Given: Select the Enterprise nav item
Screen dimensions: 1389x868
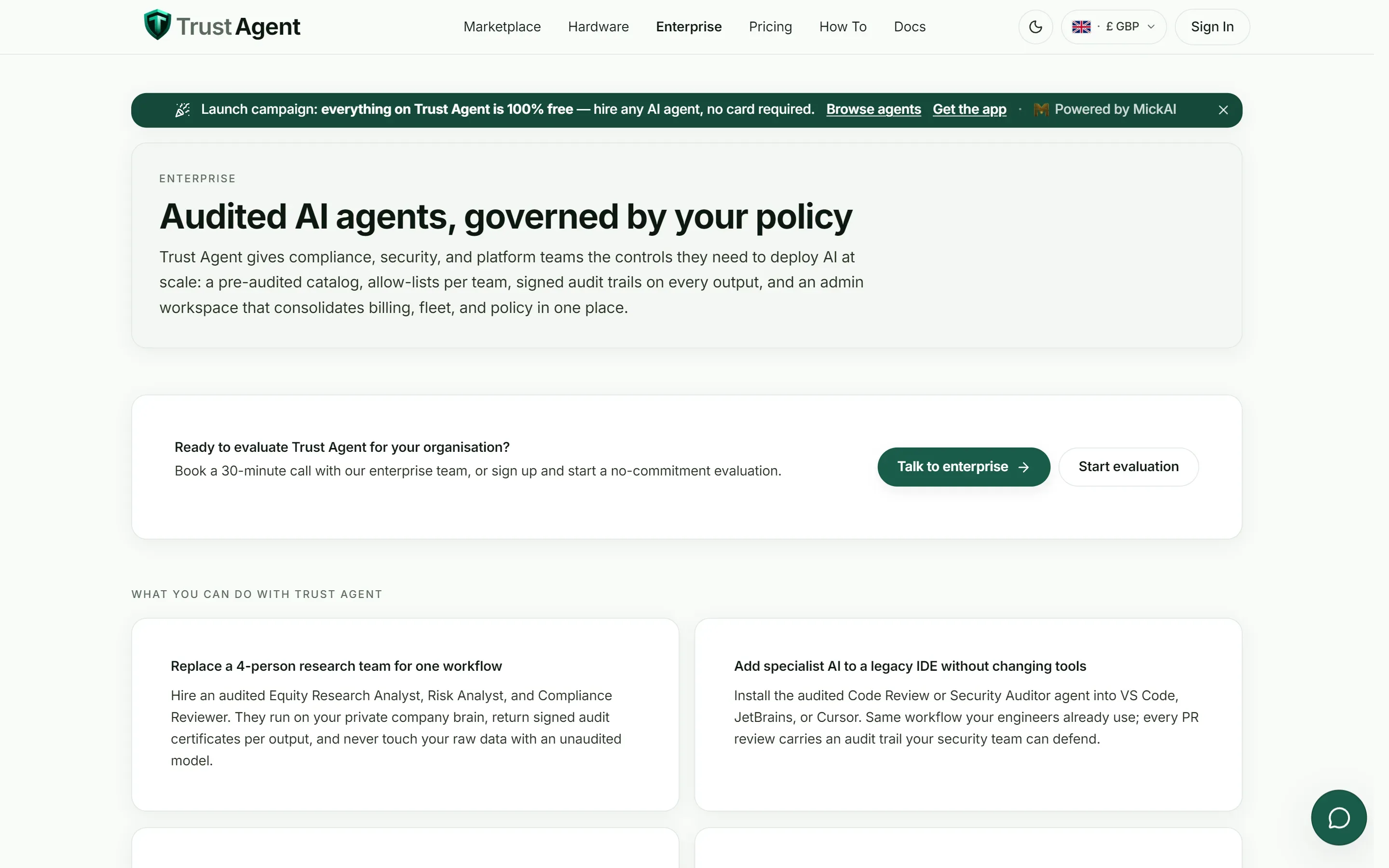Looking at the screenshot, I should 688,27.
